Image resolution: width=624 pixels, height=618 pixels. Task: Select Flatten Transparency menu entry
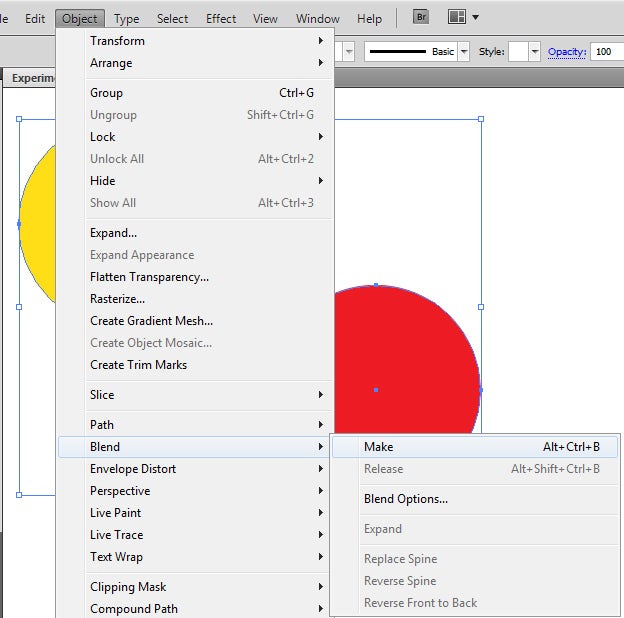tap(149, 277)
